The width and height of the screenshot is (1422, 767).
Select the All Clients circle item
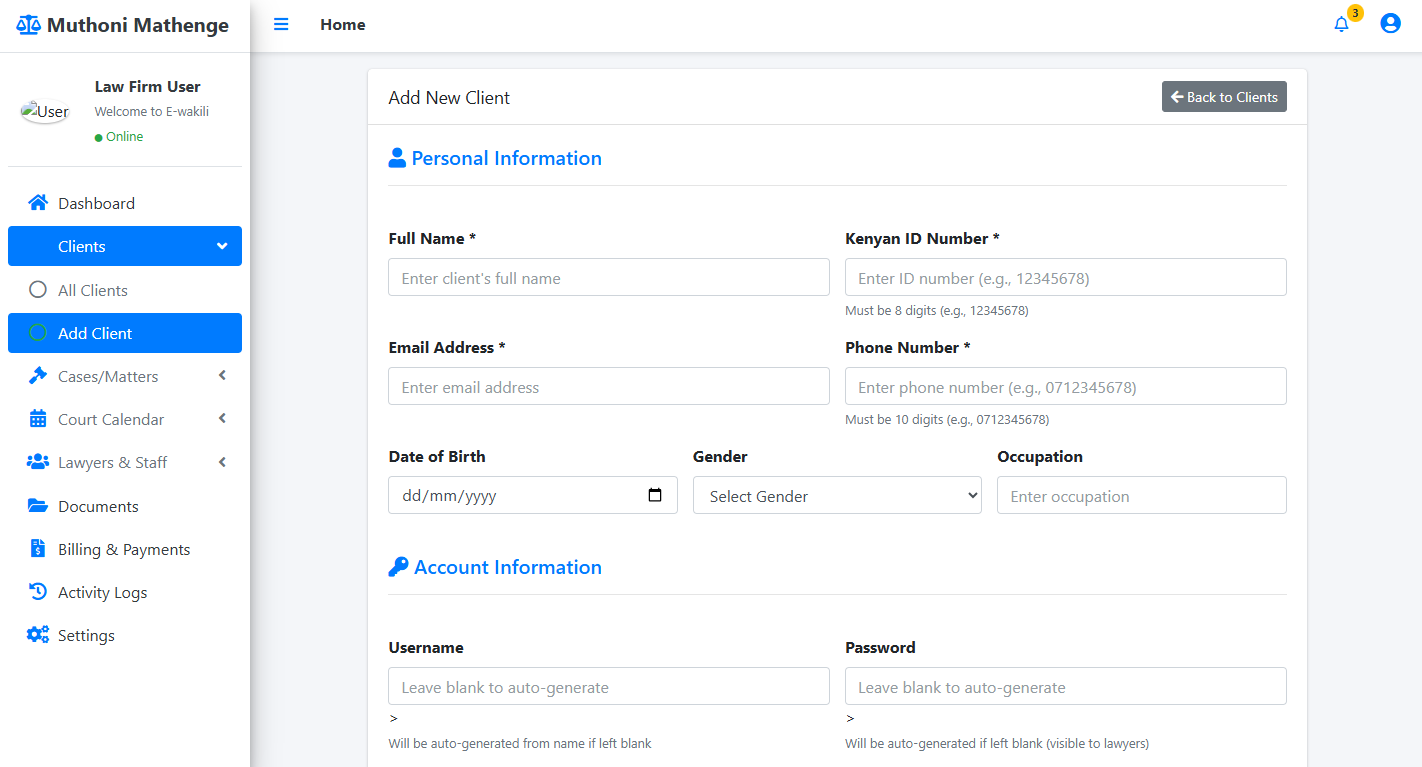tap(38, 290)
